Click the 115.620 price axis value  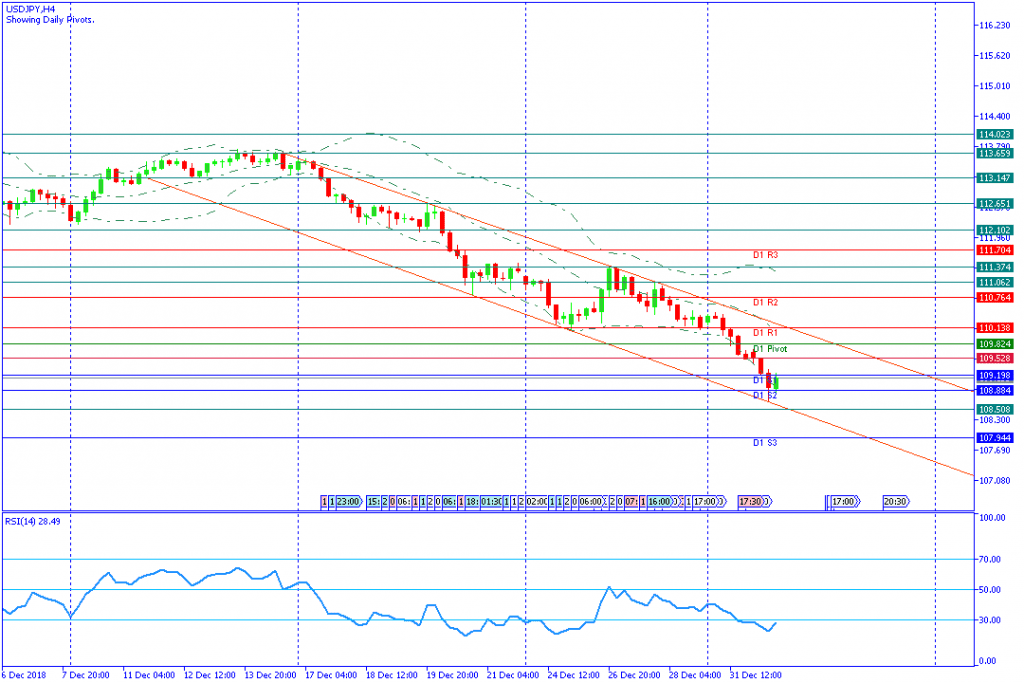(x=995, y=56)
